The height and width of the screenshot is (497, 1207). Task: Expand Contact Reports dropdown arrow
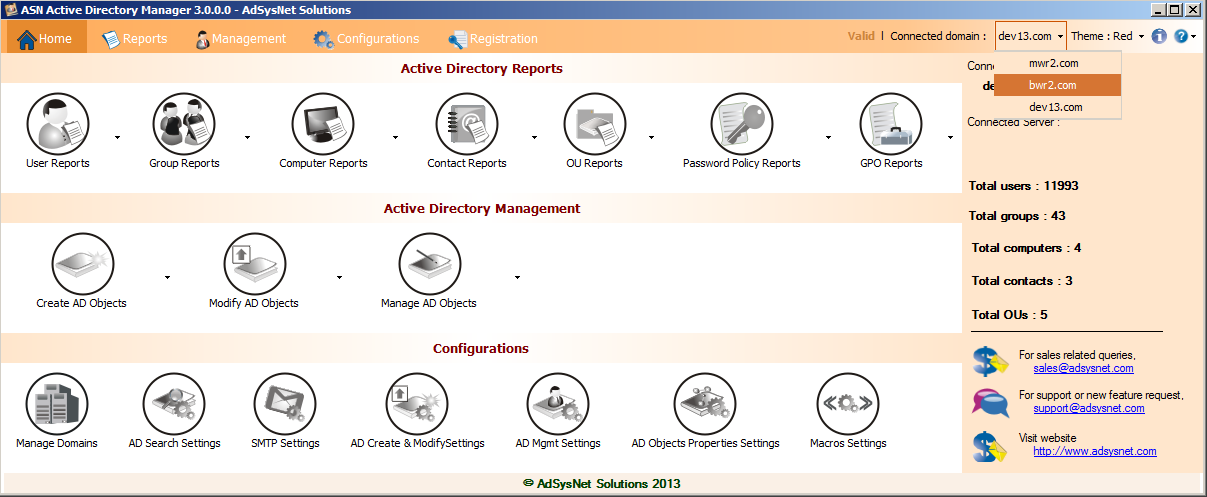(x=534, y=137)
